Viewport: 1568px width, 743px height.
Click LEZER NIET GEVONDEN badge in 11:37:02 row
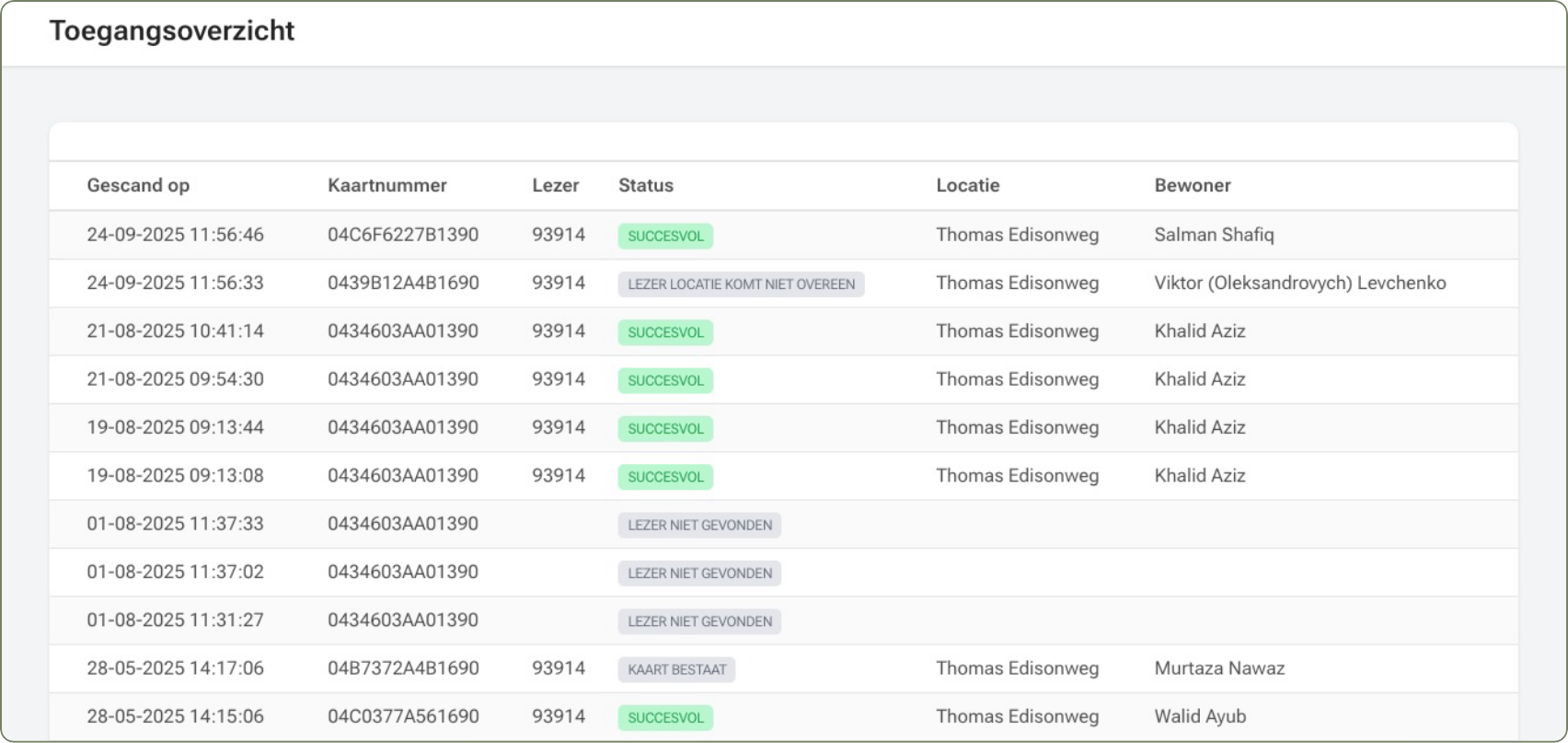699,573
